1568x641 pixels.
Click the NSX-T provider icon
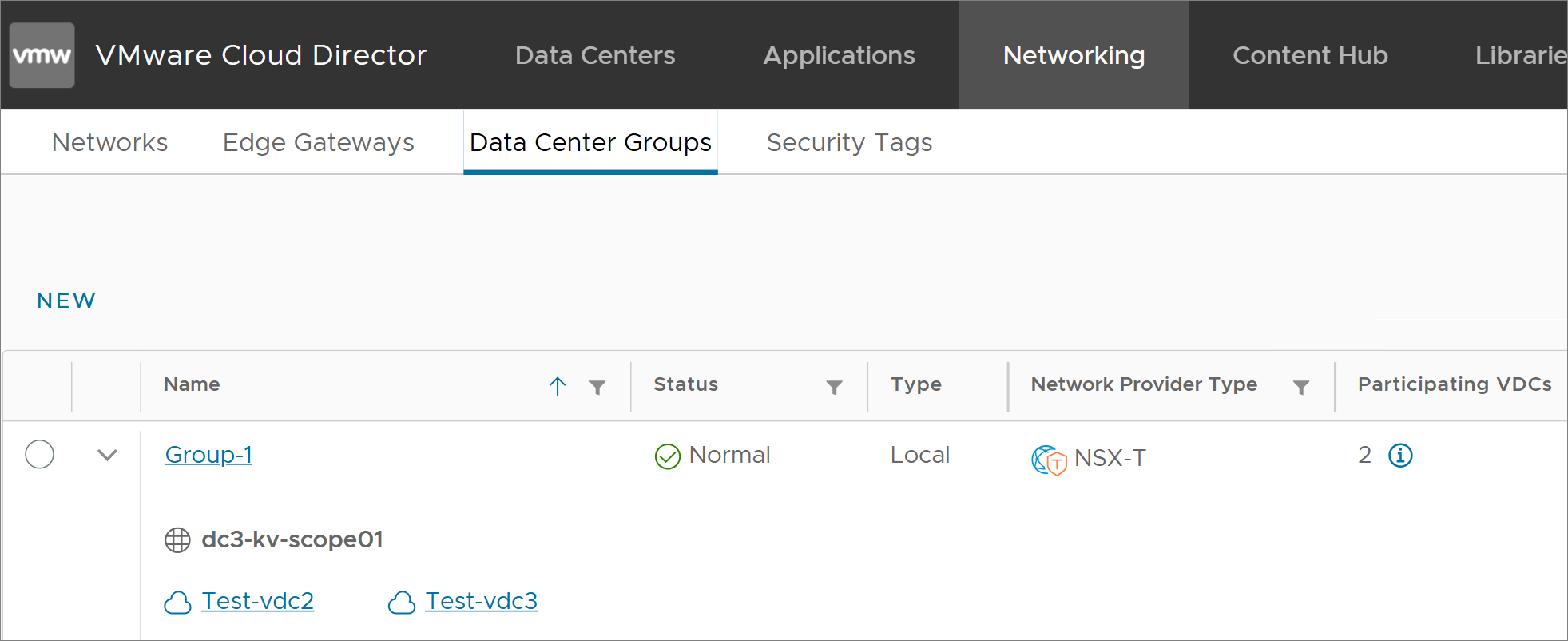1049,460
